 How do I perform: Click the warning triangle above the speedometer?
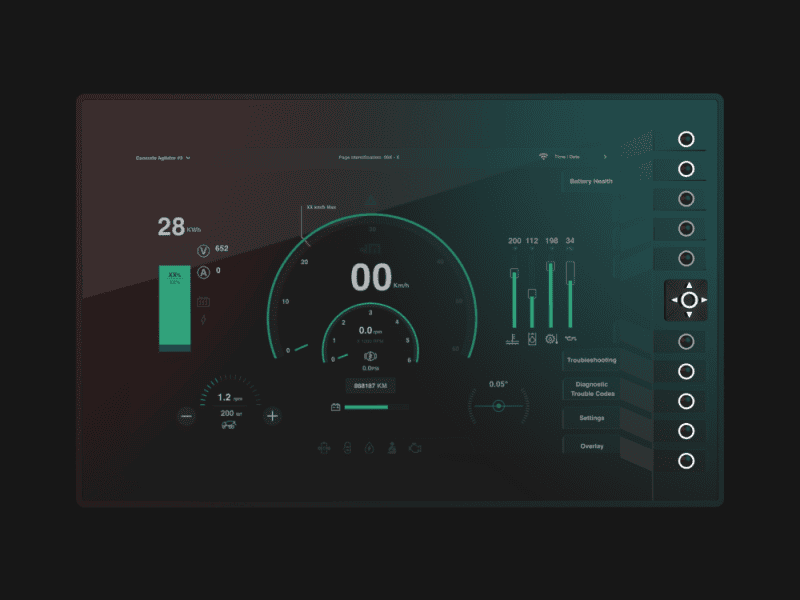371,200
